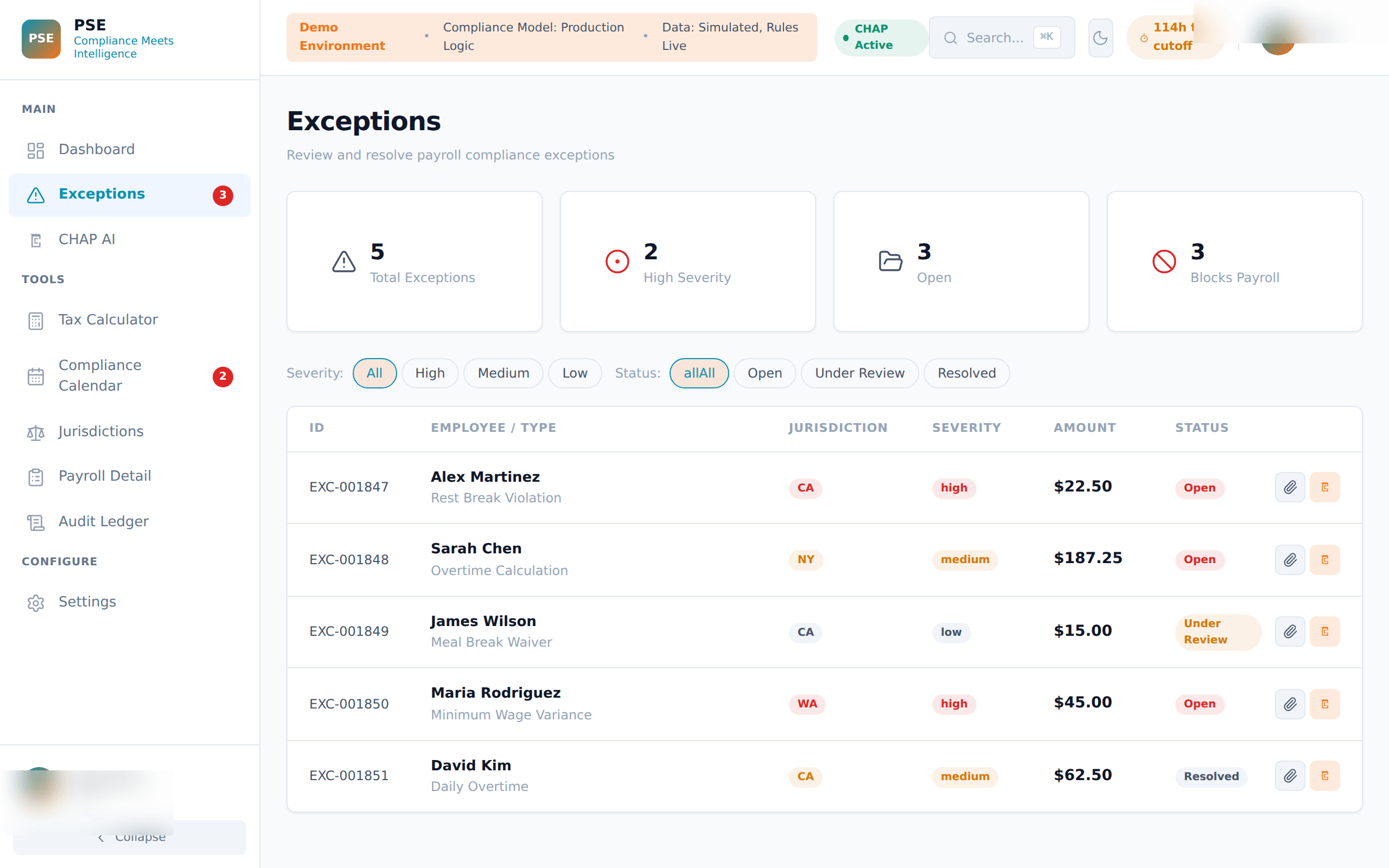Open orange CHAP icon for Maria Rodriguez
This screenshot has width=1389, height=868.
tap(1325, 704)
